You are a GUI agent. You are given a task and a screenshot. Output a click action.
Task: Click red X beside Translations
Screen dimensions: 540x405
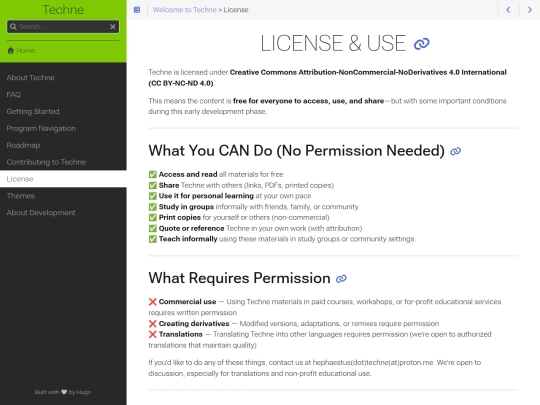pos(153,334)
